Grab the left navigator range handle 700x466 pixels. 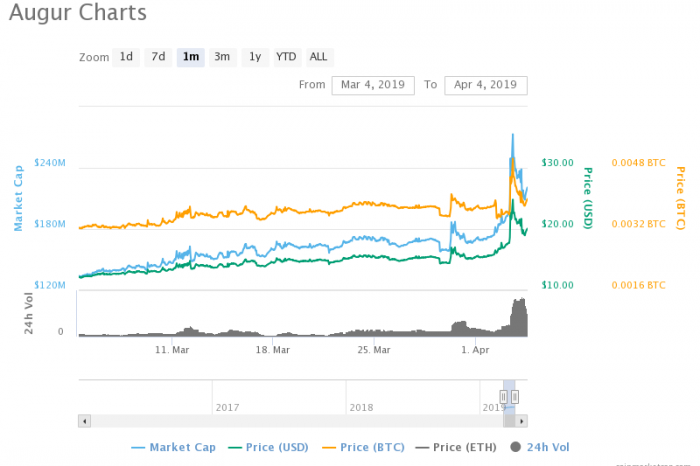504,396
